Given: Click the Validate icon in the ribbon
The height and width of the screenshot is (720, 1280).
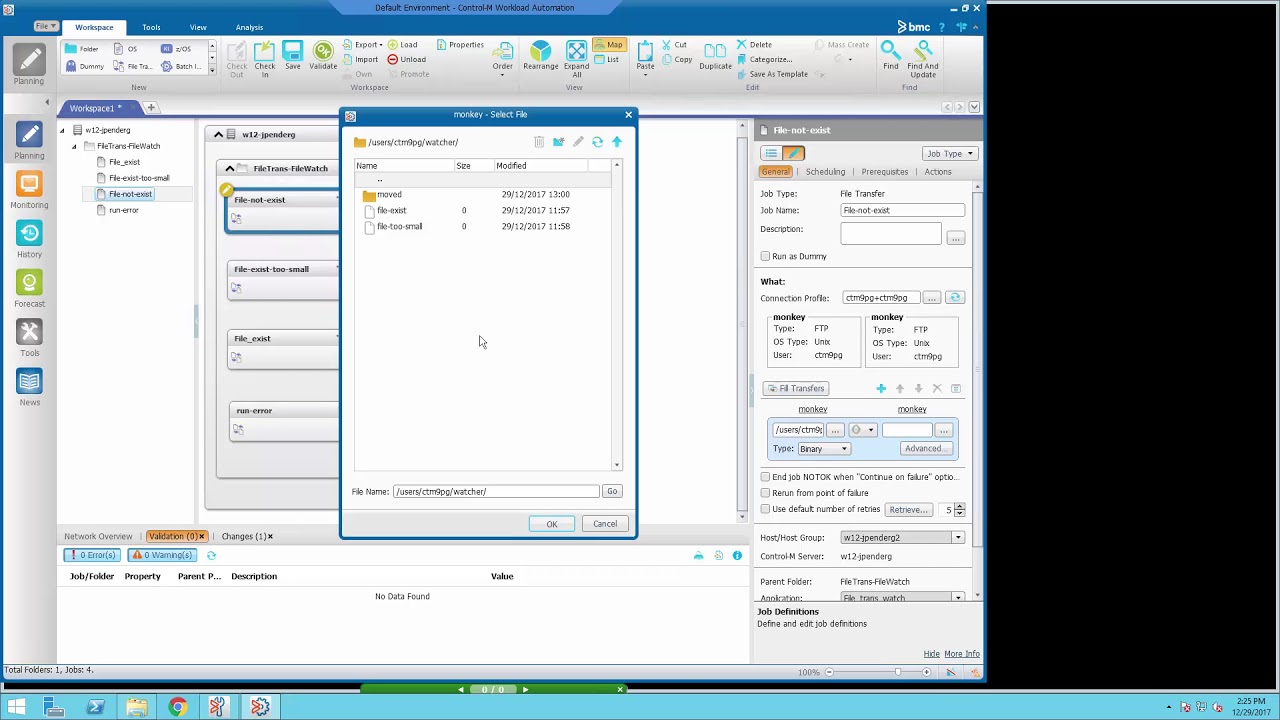Looking at the screenshot, I should click(323, 56).
